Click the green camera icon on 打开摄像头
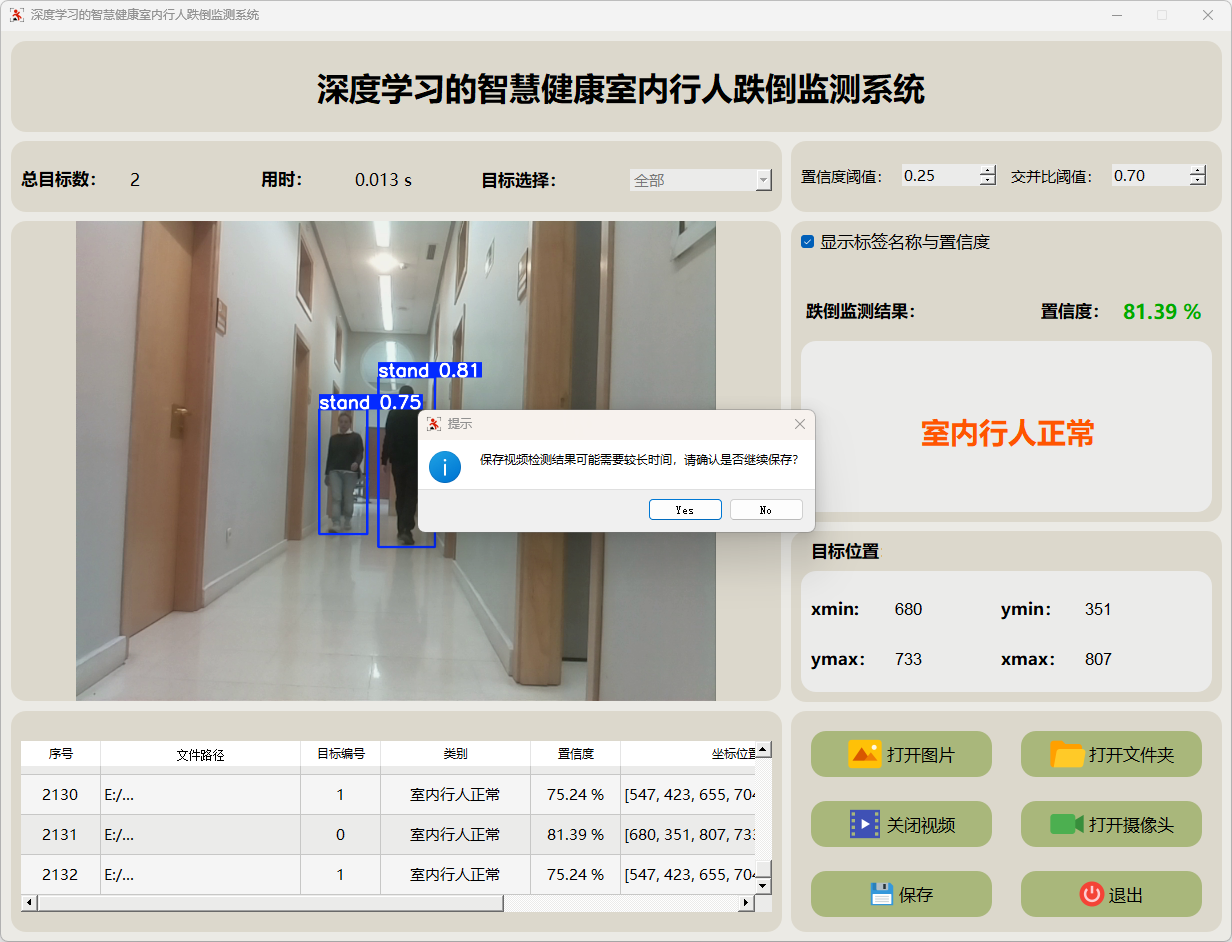The width and height of the screenshot is (1232, 942). pyautogui.click(x=1067, y=824)
